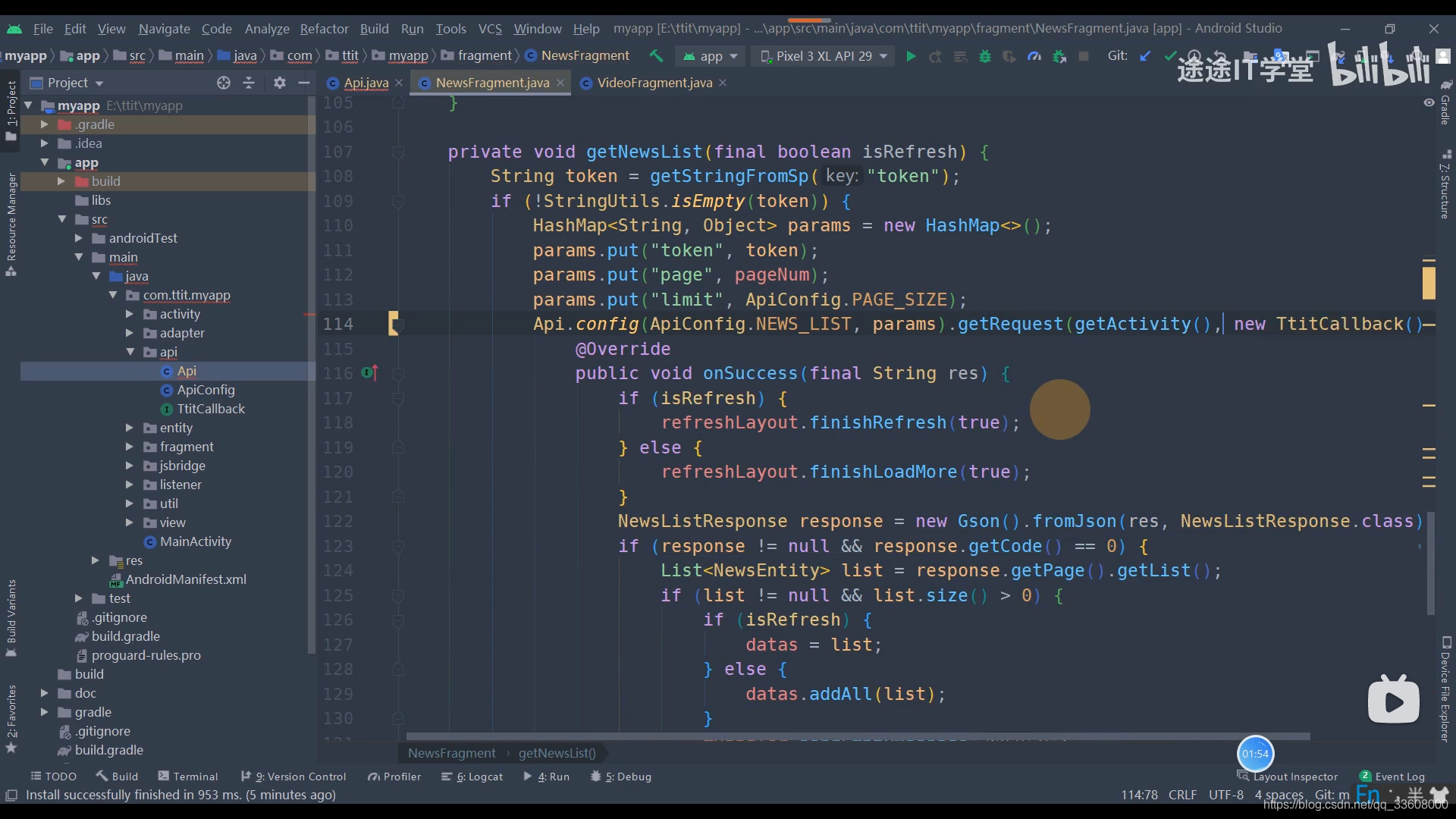Click the implements gutter icon on line 116
Image resolution: width=1456 pixels, height=819 pixels.
click(x=369, y=372)
